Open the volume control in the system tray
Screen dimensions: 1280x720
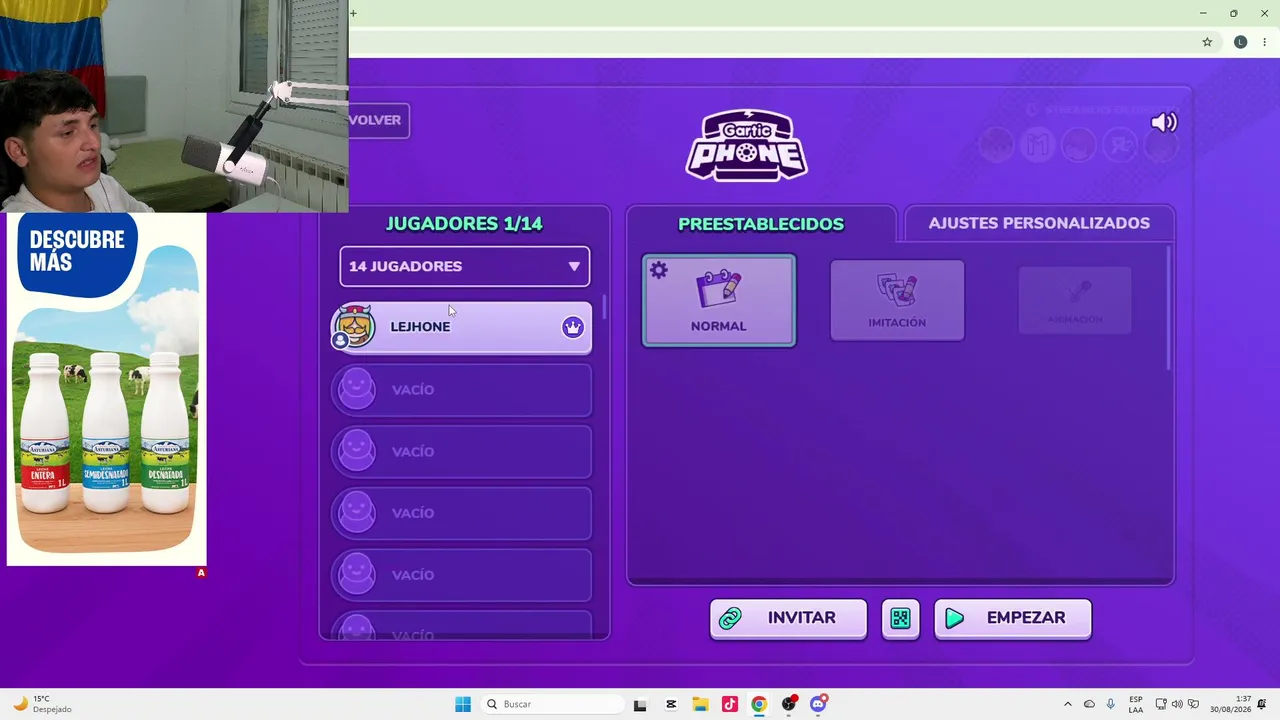(1177, 704)
